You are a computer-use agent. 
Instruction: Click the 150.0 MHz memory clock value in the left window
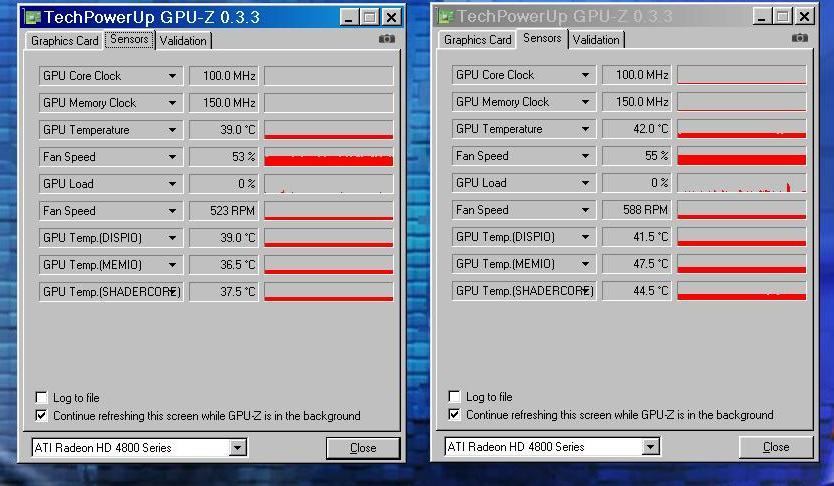pos(224,103)
